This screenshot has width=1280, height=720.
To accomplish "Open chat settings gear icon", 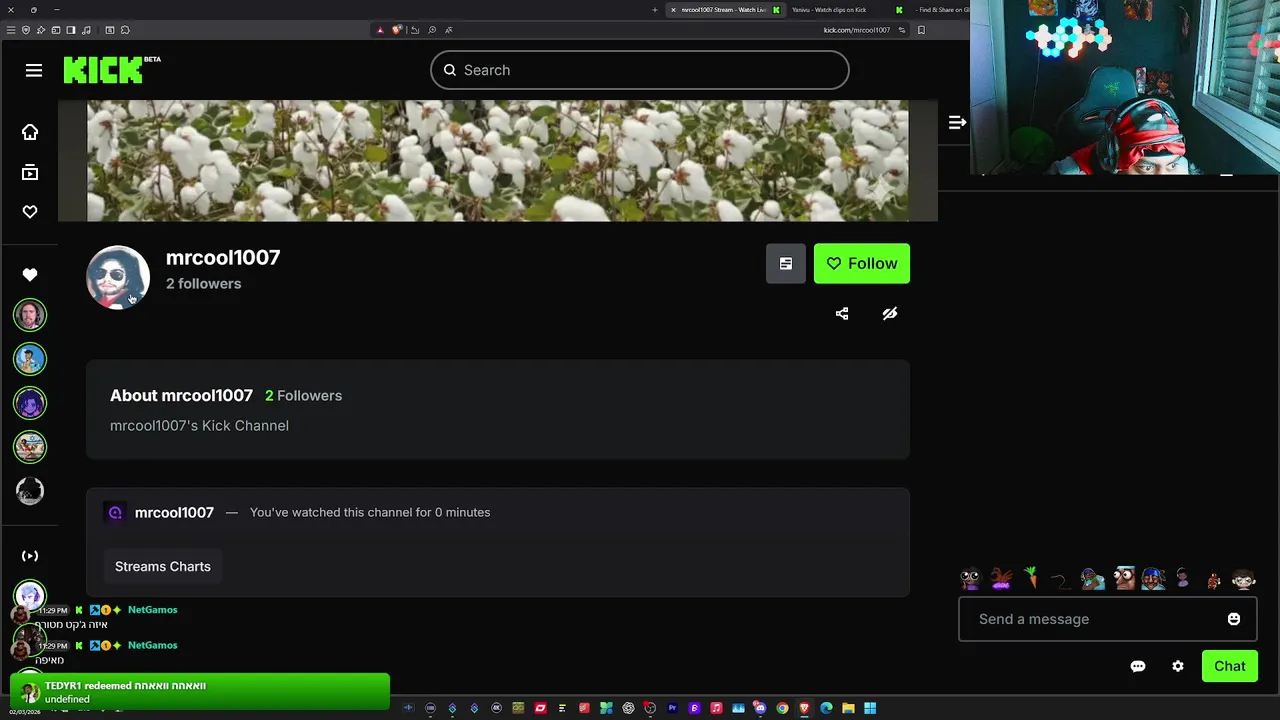I will click(1178, 666).
